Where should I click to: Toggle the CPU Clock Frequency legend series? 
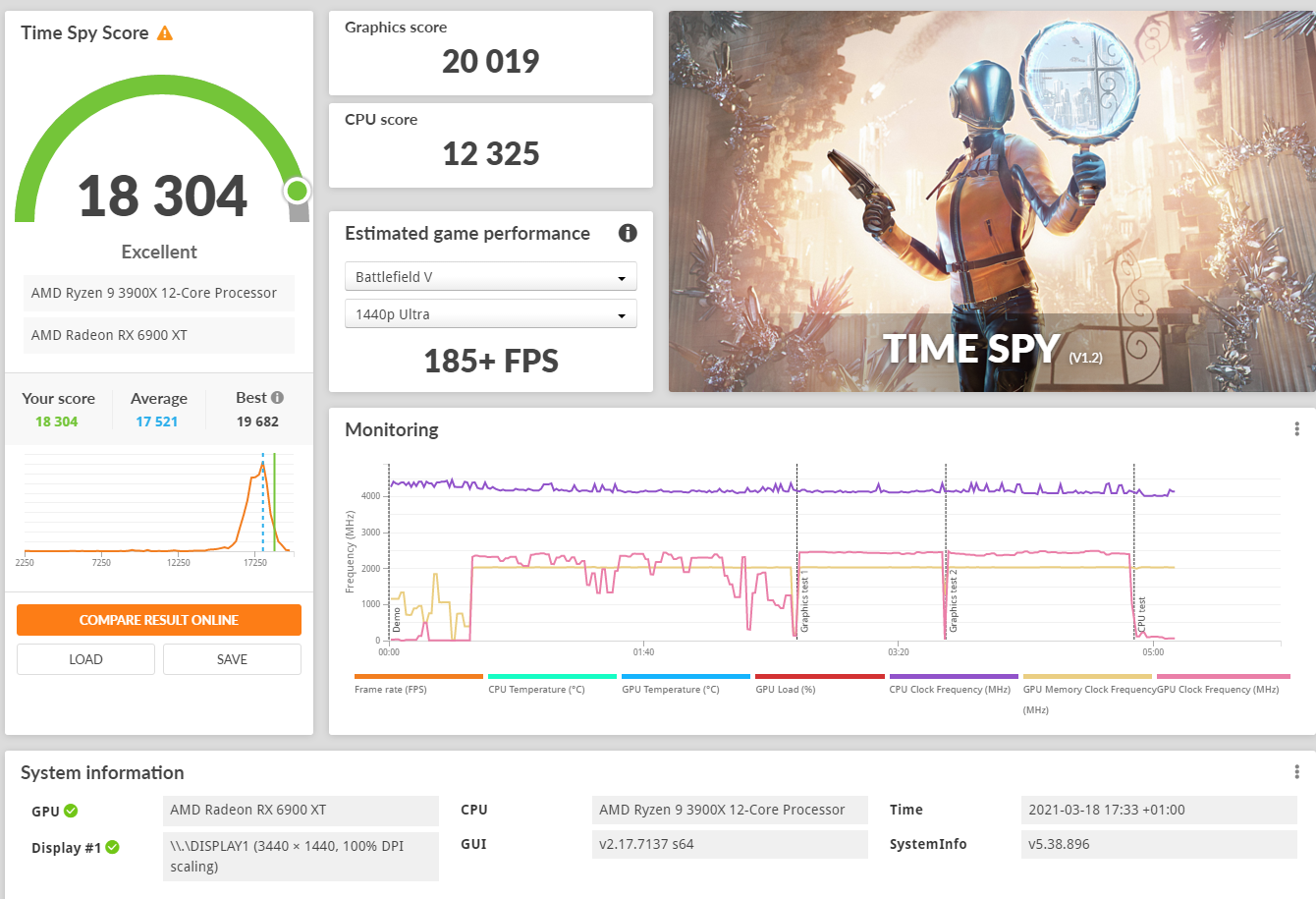[x=954, y=683]
